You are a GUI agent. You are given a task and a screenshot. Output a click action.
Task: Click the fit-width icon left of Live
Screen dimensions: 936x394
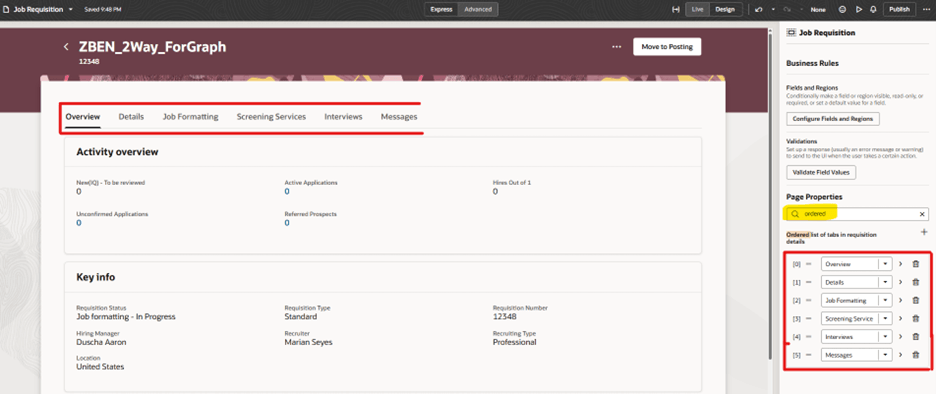point(676,10)
